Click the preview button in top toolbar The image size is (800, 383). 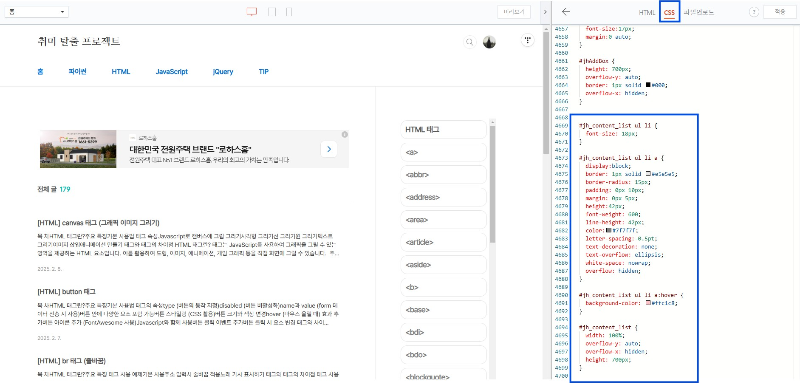pyautogui.click(x=514, y=12)
